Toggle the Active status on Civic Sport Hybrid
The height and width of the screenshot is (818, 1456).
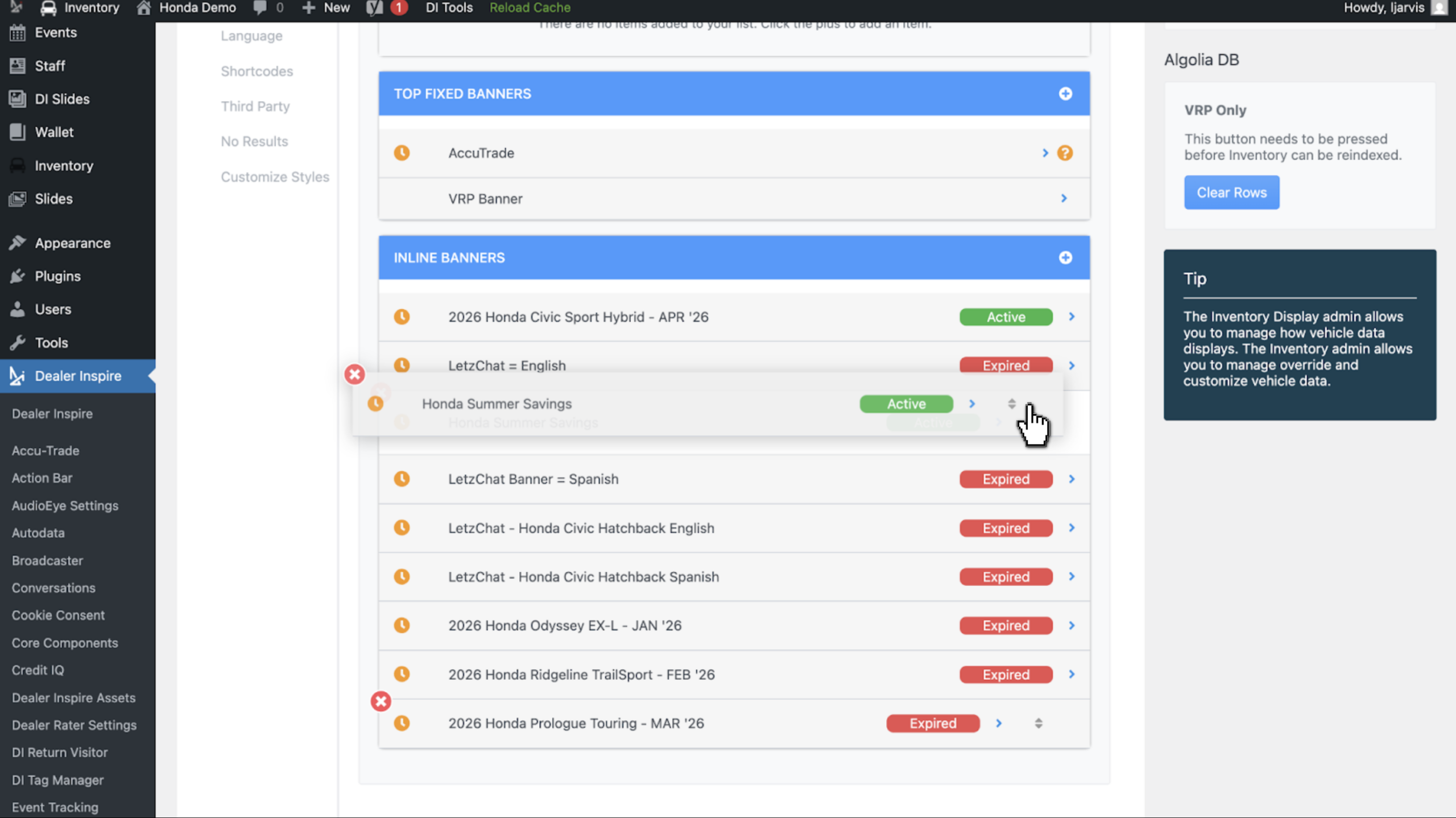tap(1006, 317)
